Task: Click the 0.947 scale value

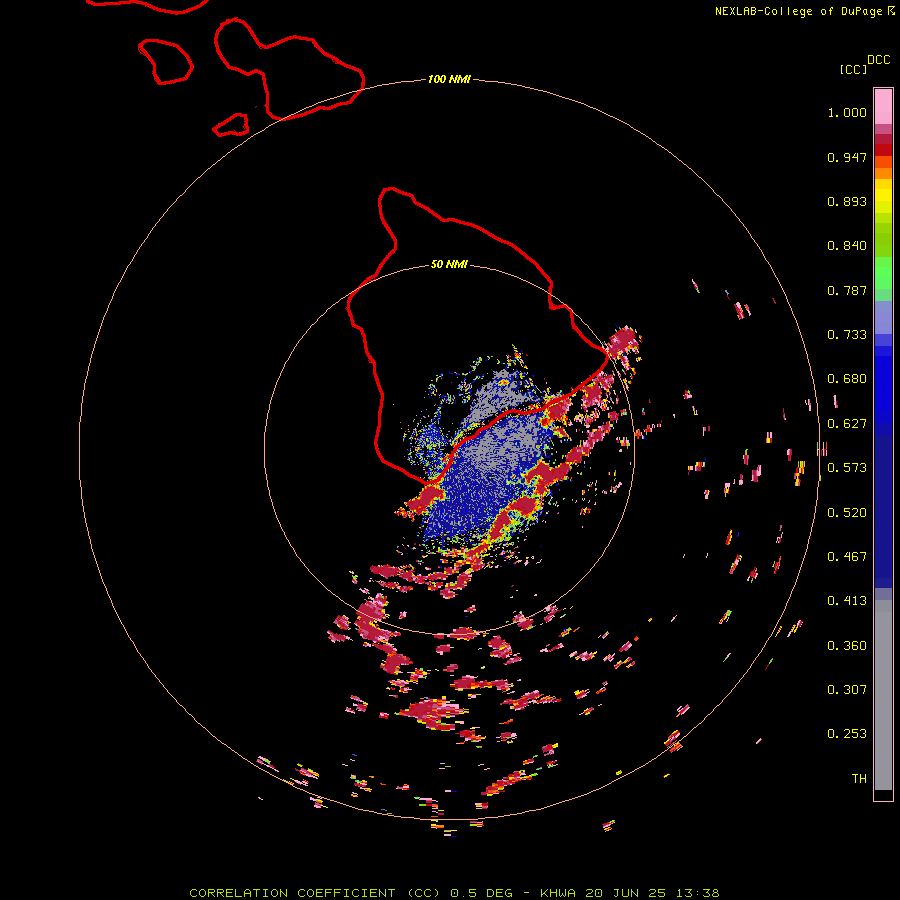Action: pyautogui.click(x=847, y=157)
